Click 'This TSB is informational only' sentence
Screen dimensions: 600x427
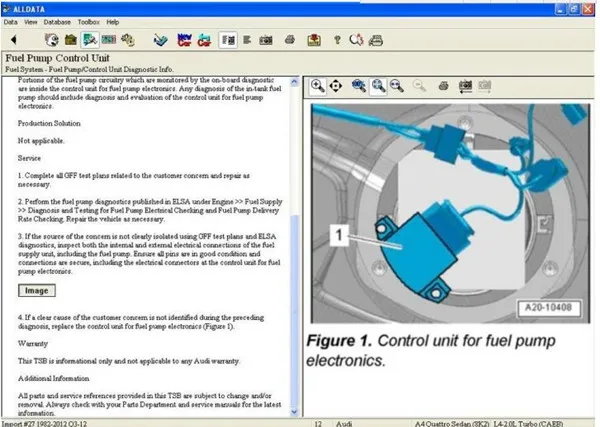point(129,361)
